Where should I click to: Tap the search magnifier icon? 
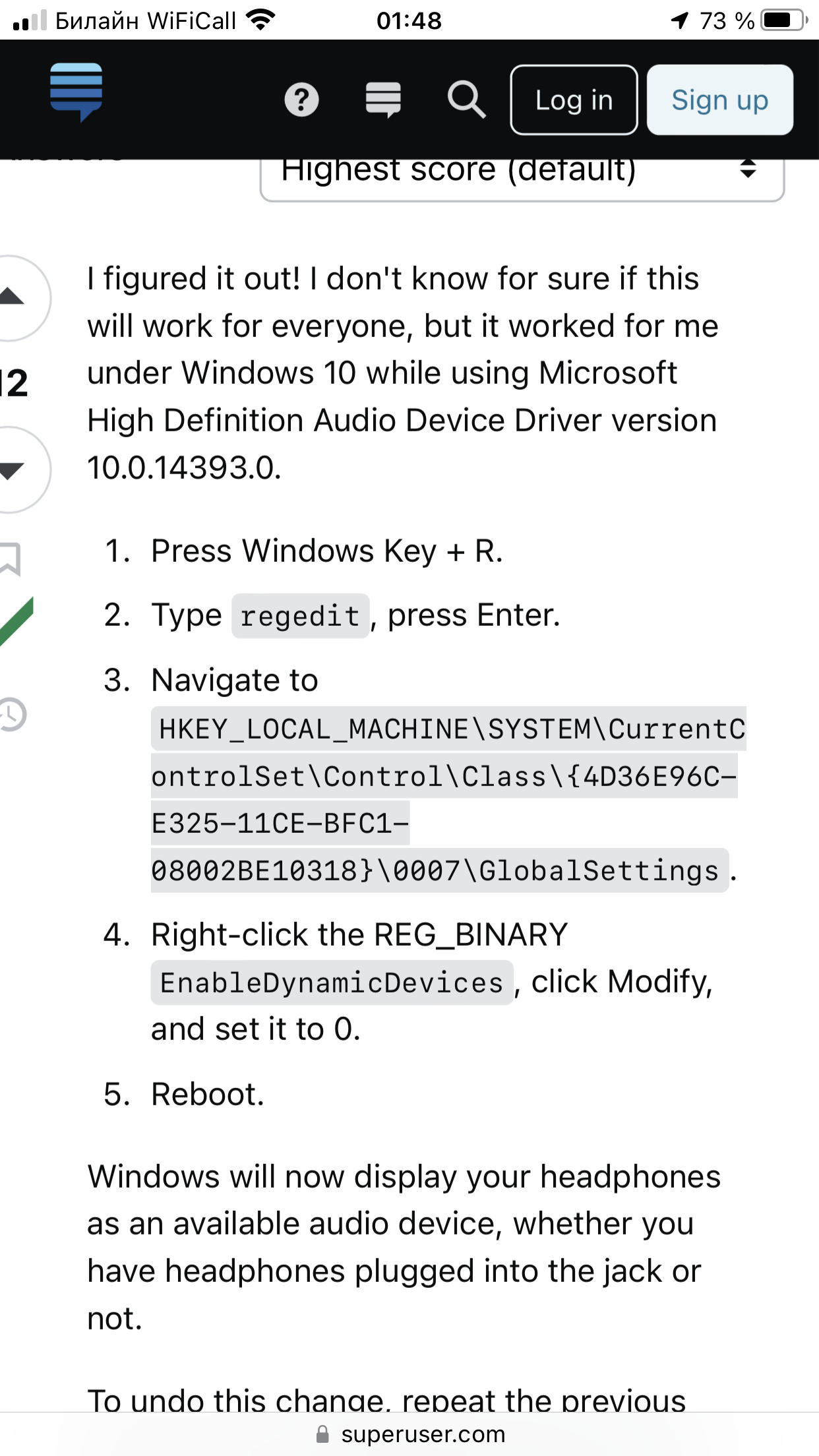click(x=466, y=100)
